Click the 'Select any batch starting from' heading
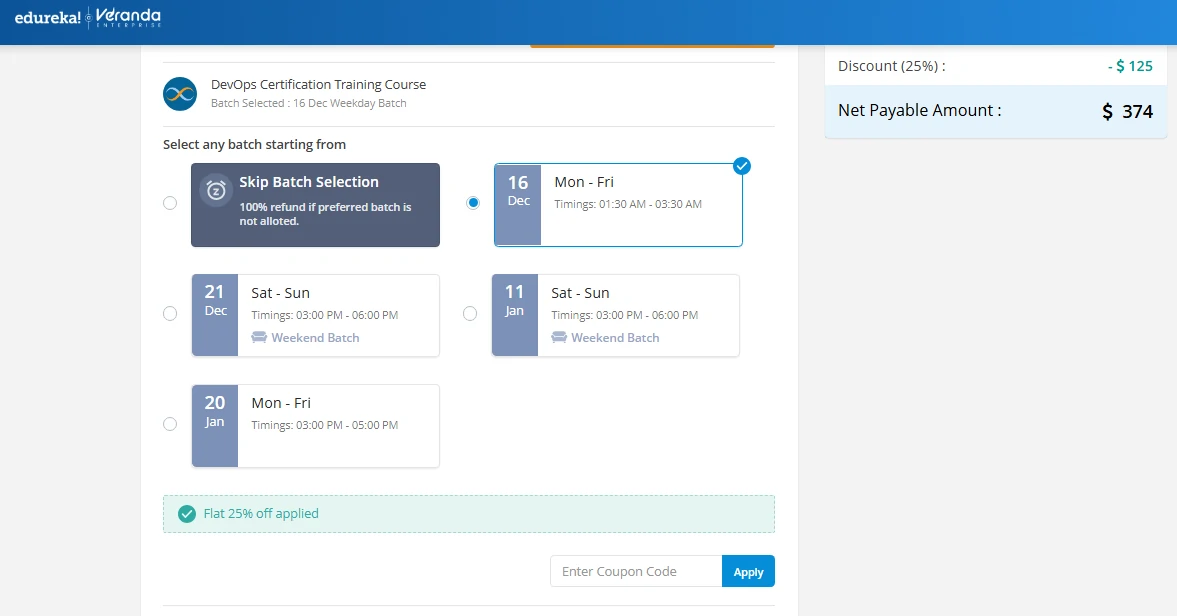 (x=254, y=145)
